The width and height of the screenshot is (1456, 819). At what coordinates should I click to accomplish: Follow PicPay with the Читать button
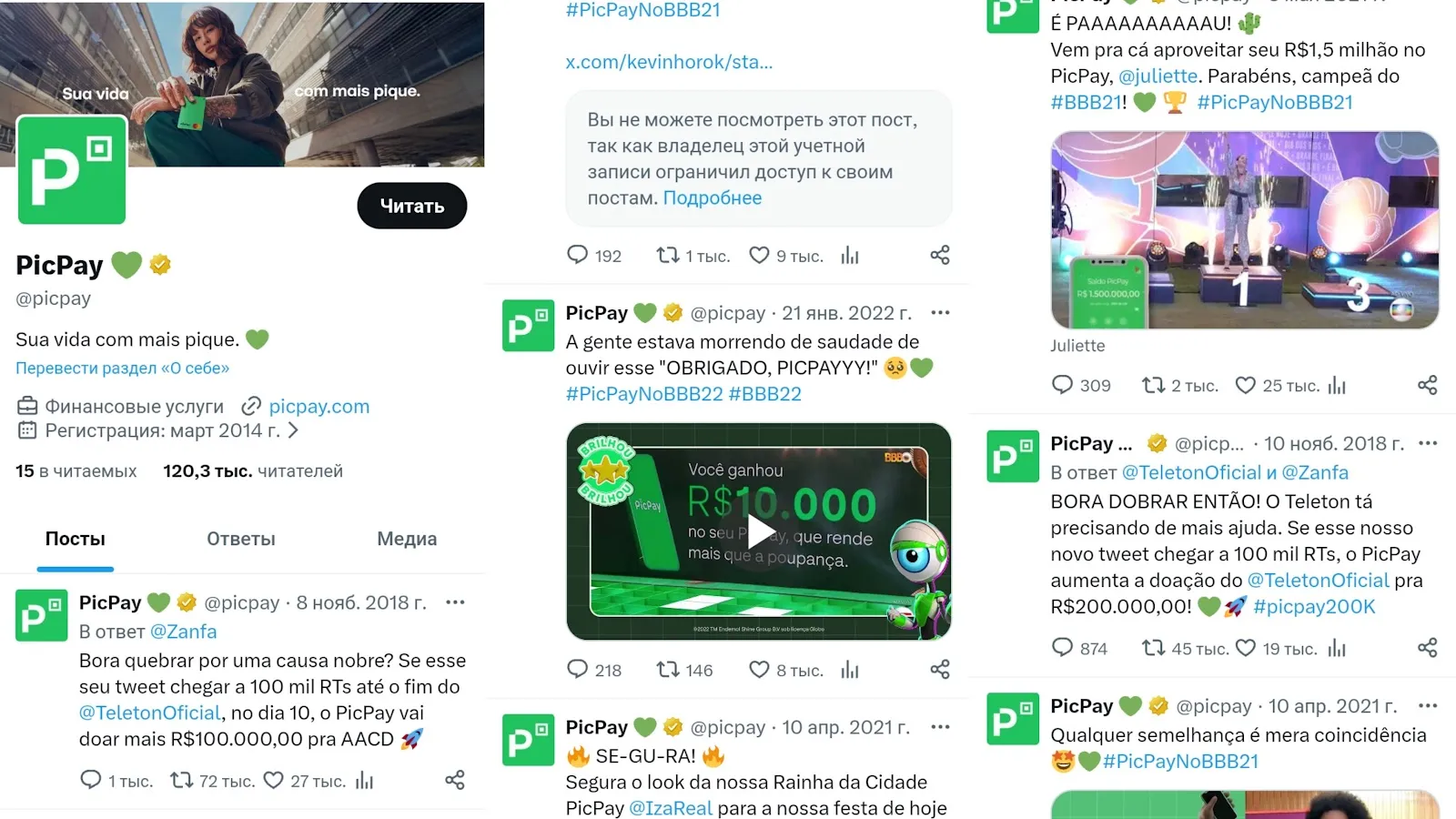[411, 206]
